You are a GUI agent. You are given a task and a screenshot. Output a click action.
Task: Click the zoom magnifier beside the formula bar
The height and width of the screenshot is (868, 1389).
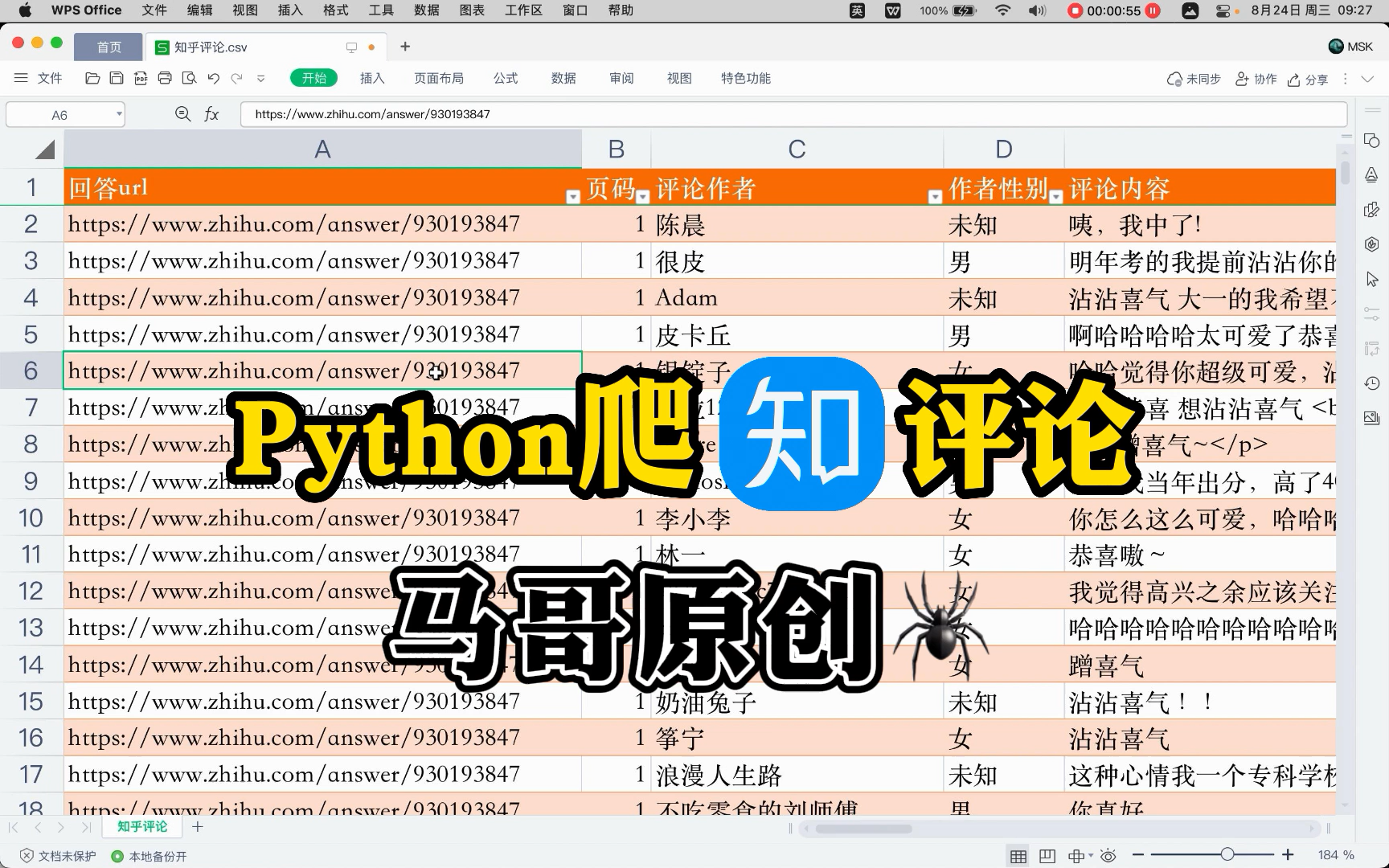(x=183, y=114)
